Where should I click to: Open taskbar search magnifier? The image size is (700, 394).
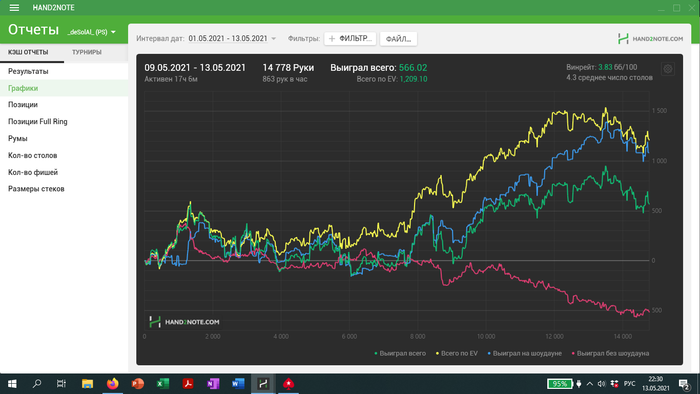pos(37,384)
